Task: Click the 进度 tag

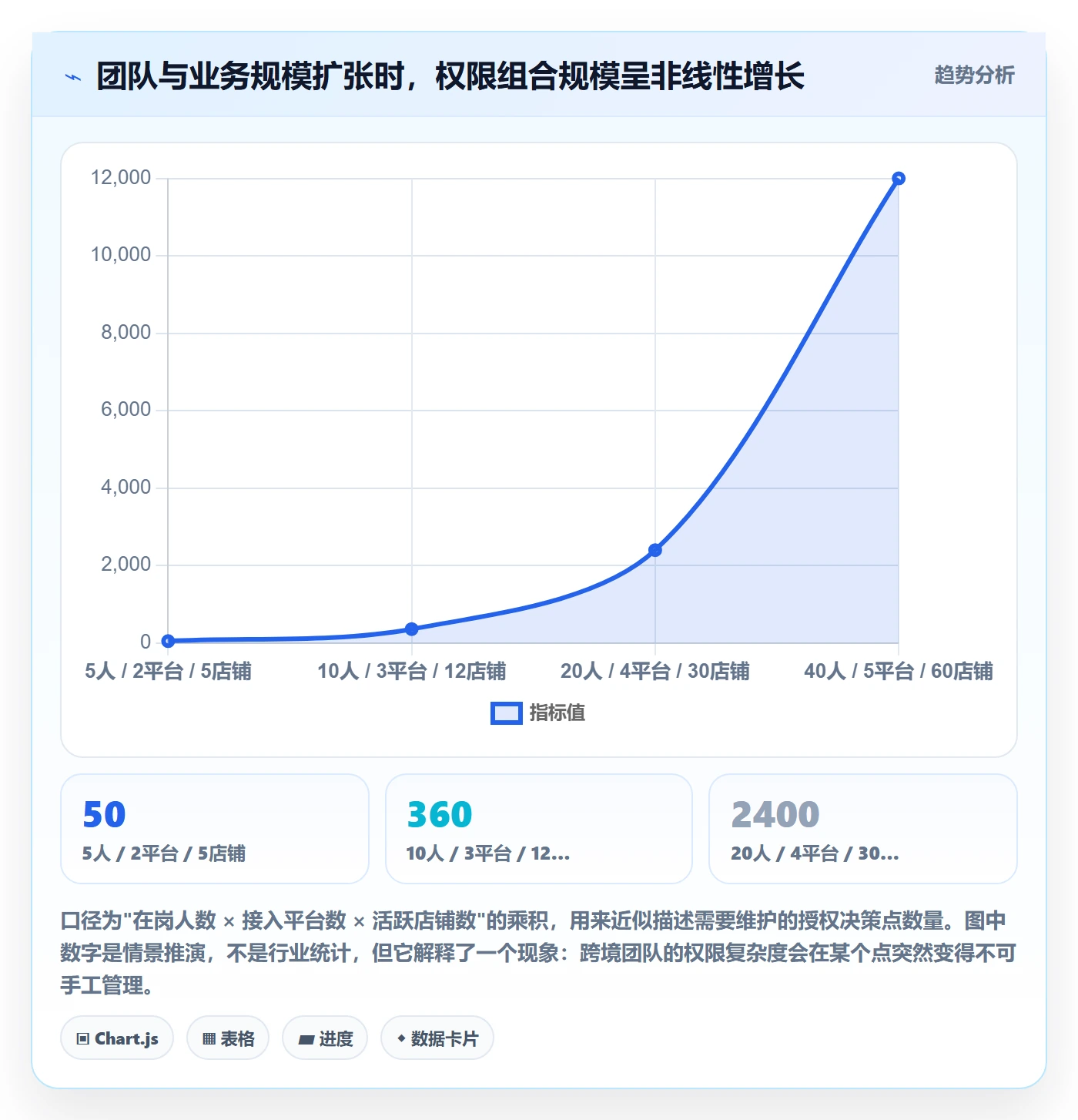Action: (x=325, y=1038)
